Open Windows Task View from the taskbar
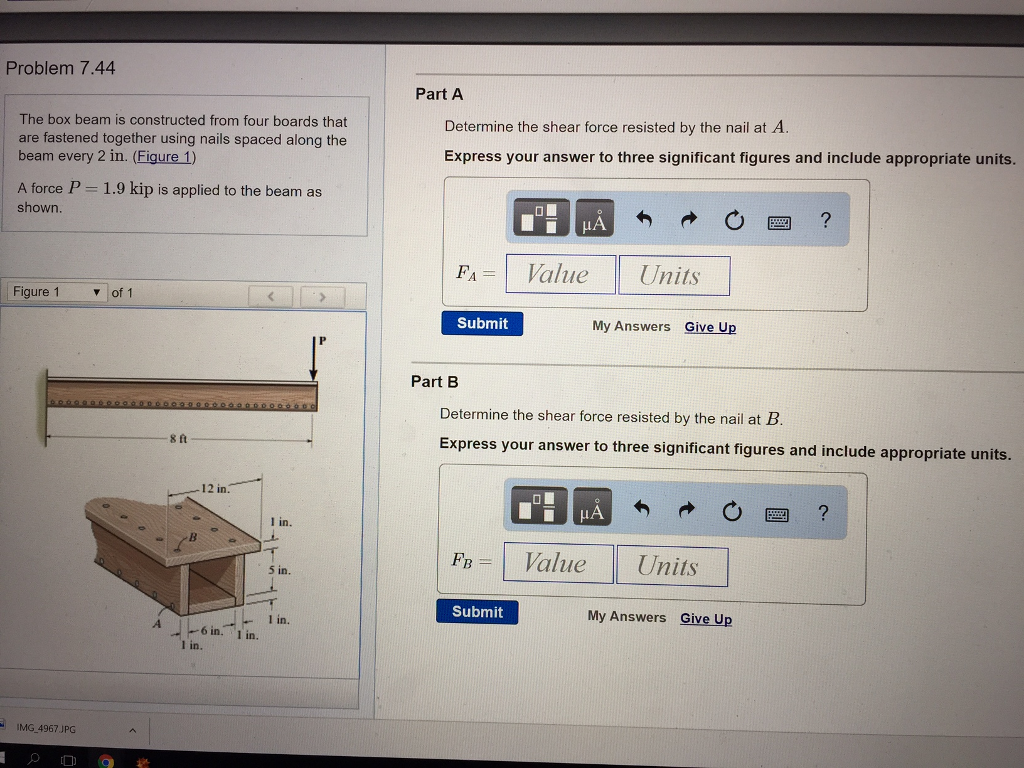The height and width of the screenshot is (768, 1024). [66, 762]
